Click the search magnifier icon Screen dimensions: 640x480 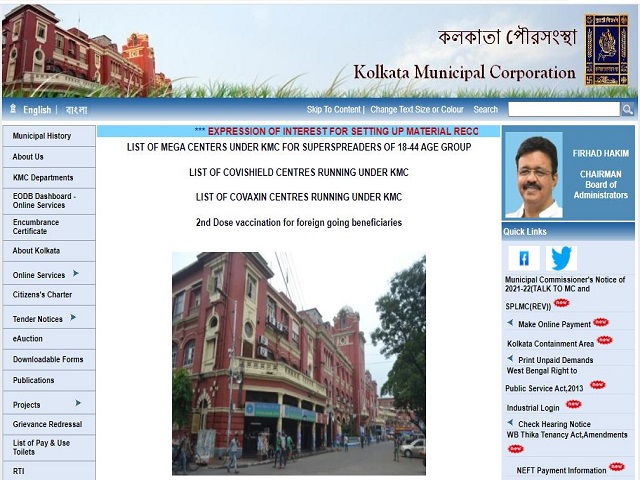point(627,109)
